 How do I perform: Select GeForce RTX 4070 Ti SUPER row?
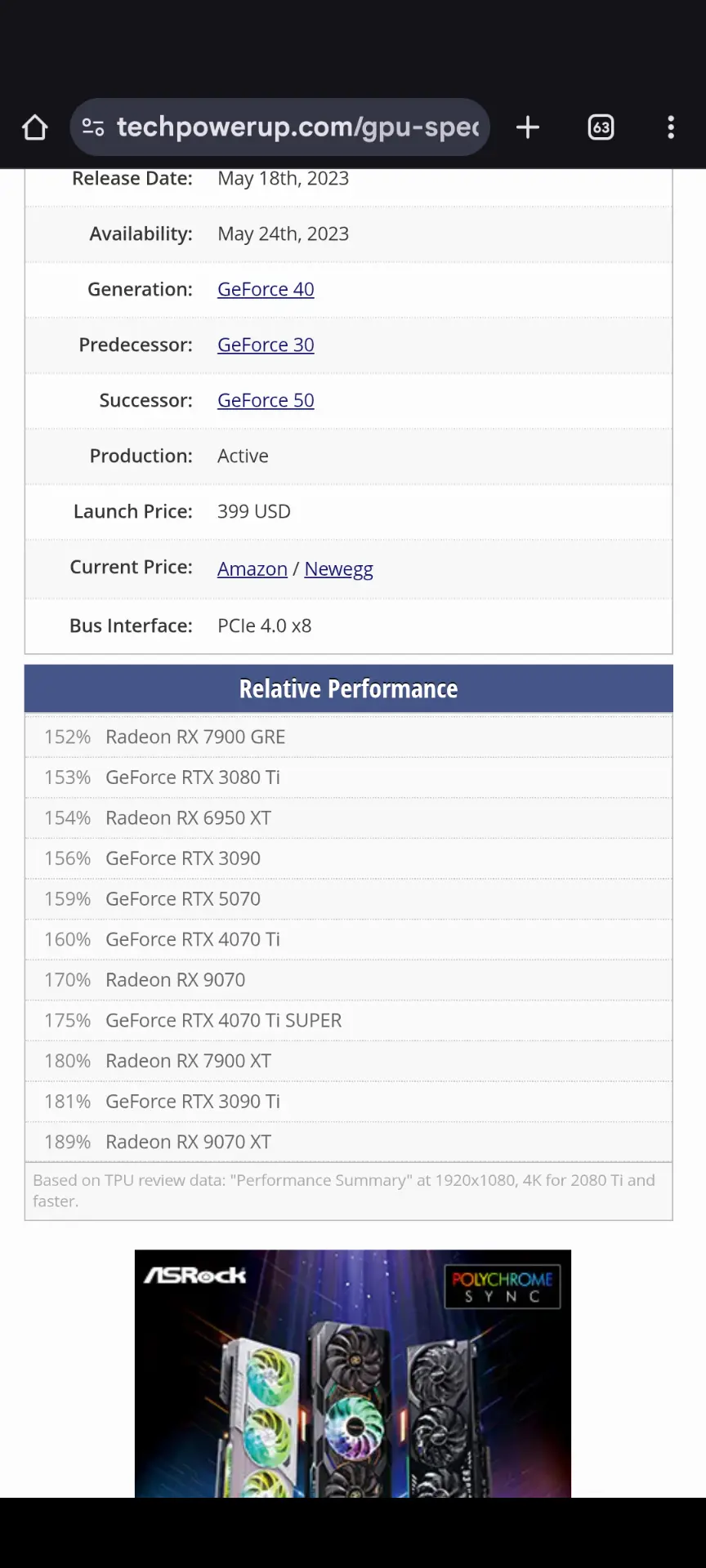223,1021
